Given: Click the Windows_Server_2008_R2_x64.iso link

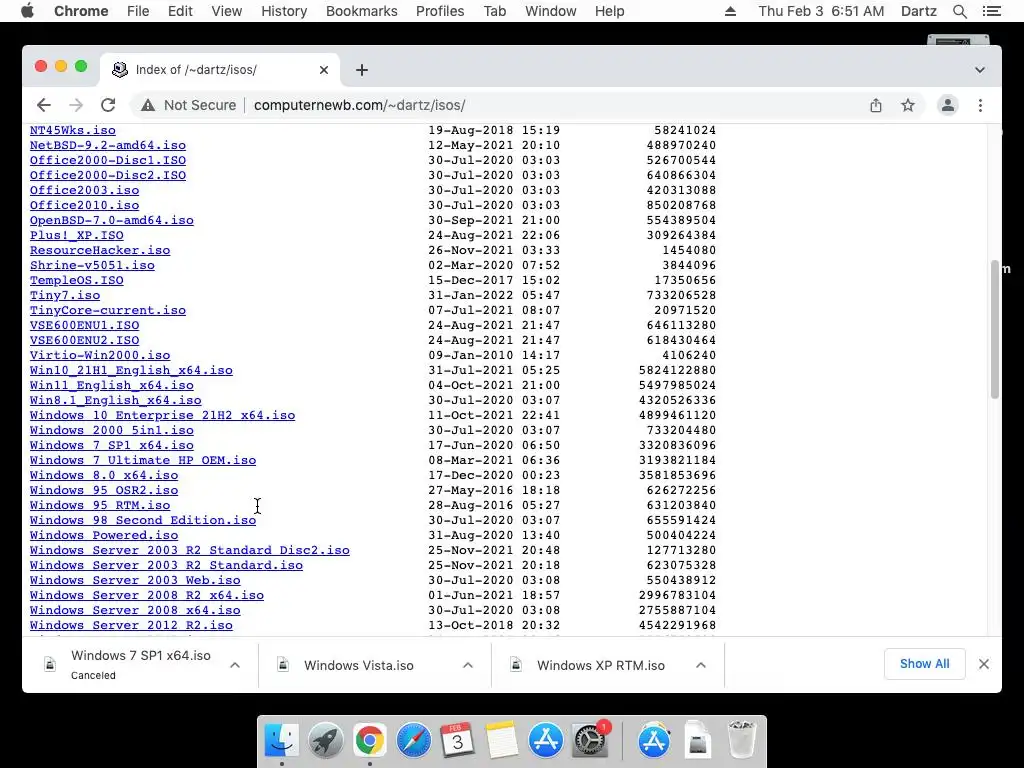Looking at the screenshot, I should [147, 596].
